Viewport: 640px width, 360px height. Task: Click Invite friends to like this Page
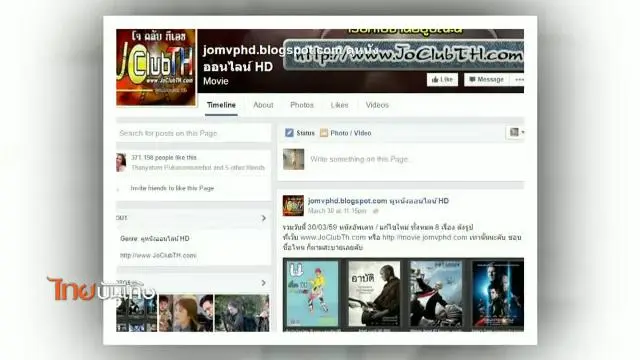pos(172,188)
